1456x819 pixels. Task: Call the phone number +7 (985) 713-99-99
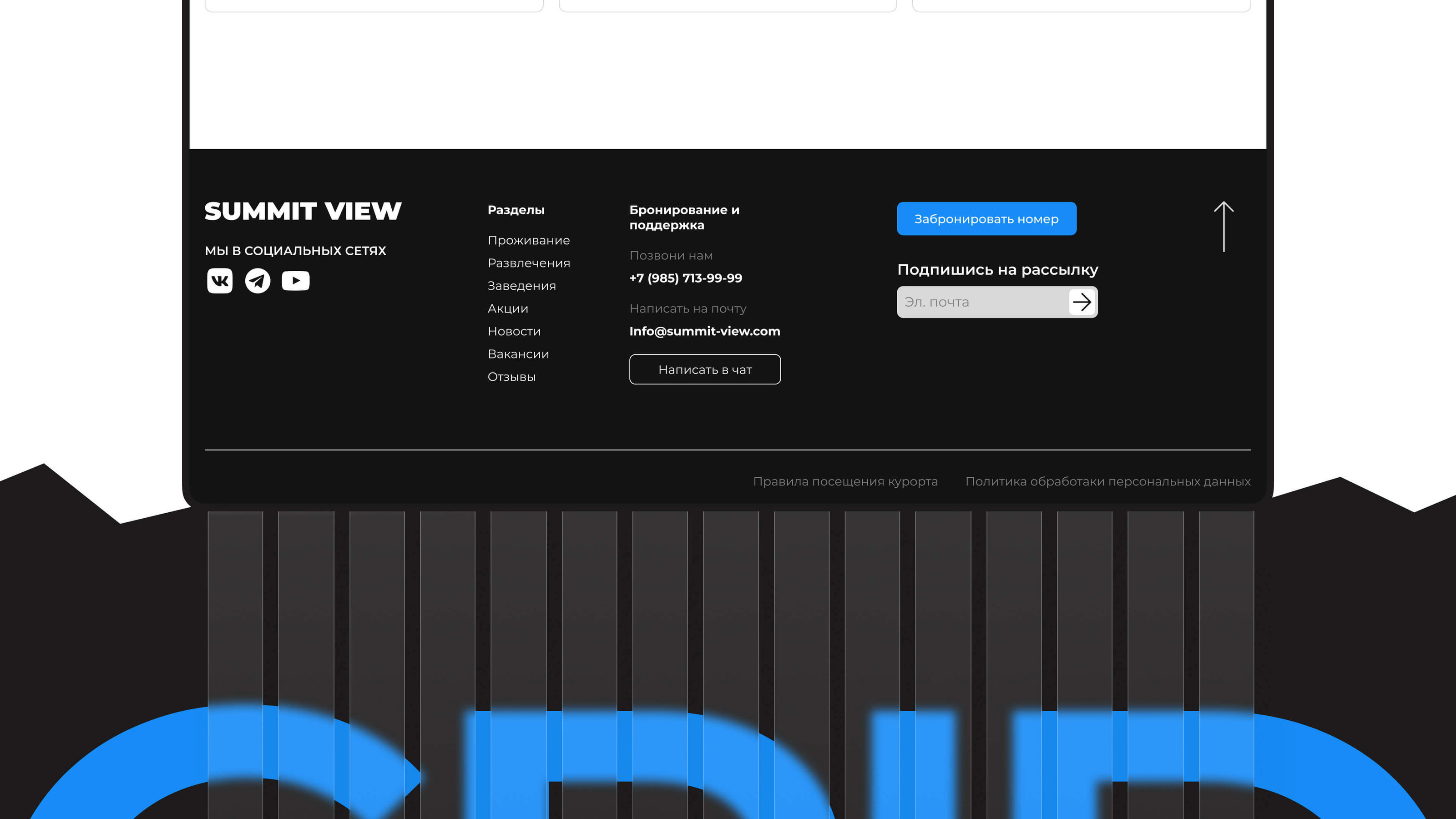pyautogui.click(x=686, y=278)
